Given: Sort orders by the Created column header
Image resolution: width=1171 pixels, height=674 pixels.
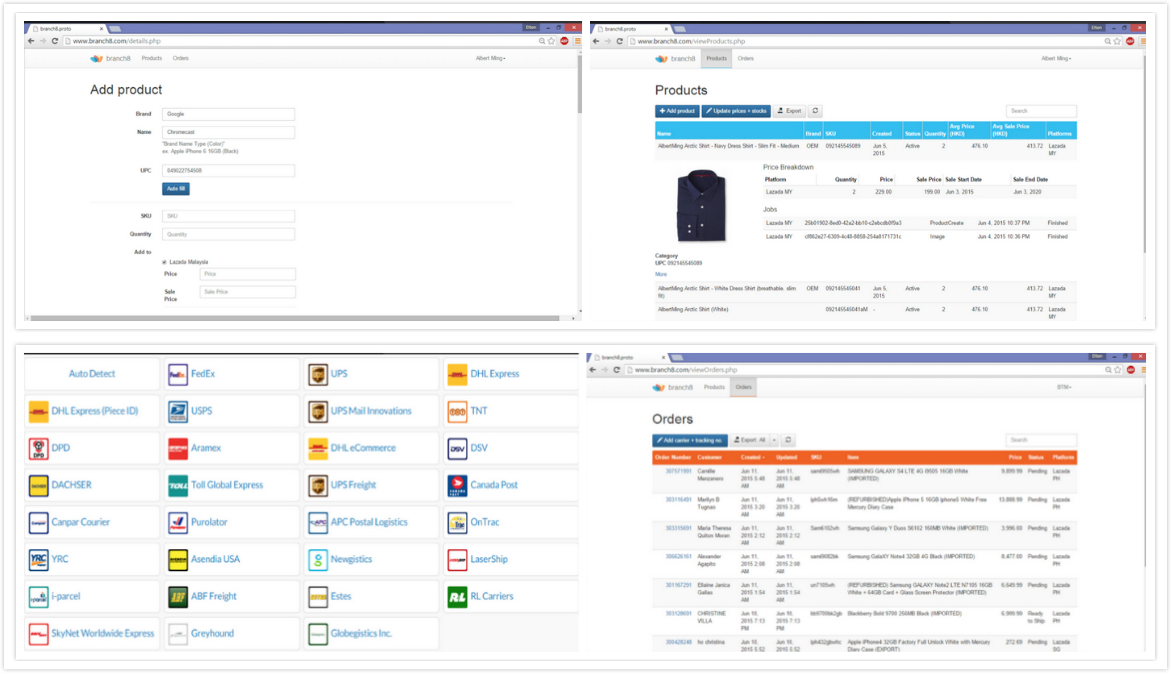Looking at the screenshot, I should coord(752,458).
